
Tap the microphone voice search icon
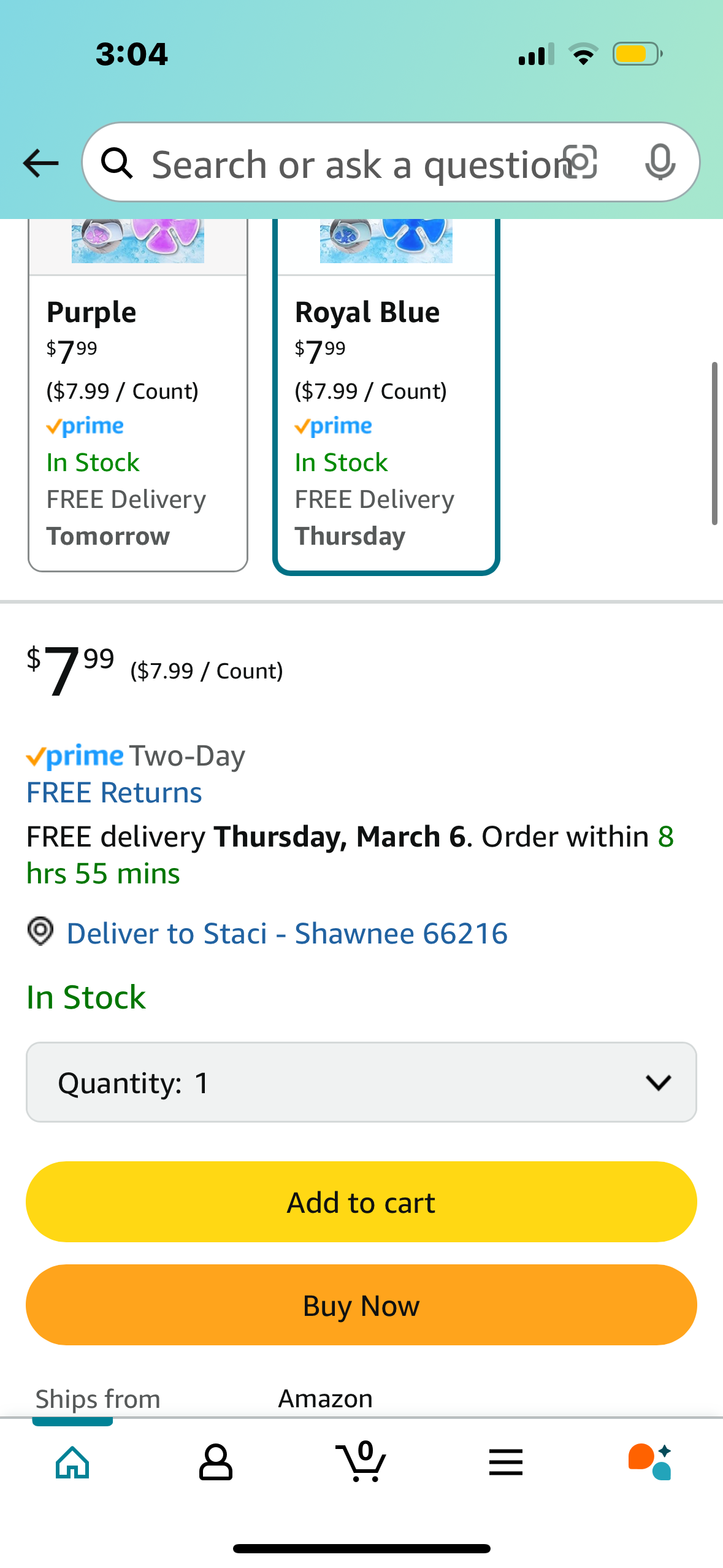660,163
